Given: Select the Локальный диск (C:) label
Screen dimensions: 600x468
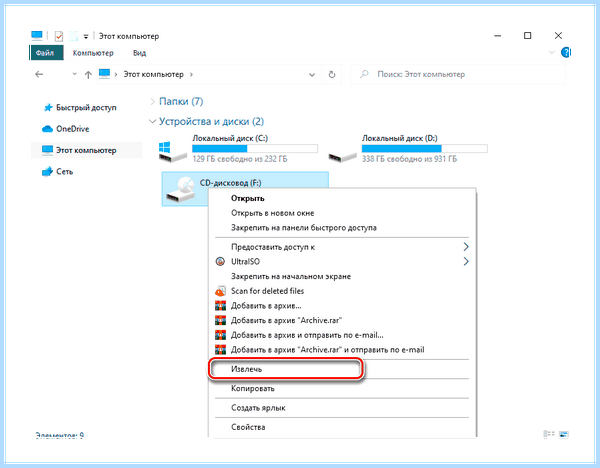Looking at the screenshot, I should tap(230, 138).
